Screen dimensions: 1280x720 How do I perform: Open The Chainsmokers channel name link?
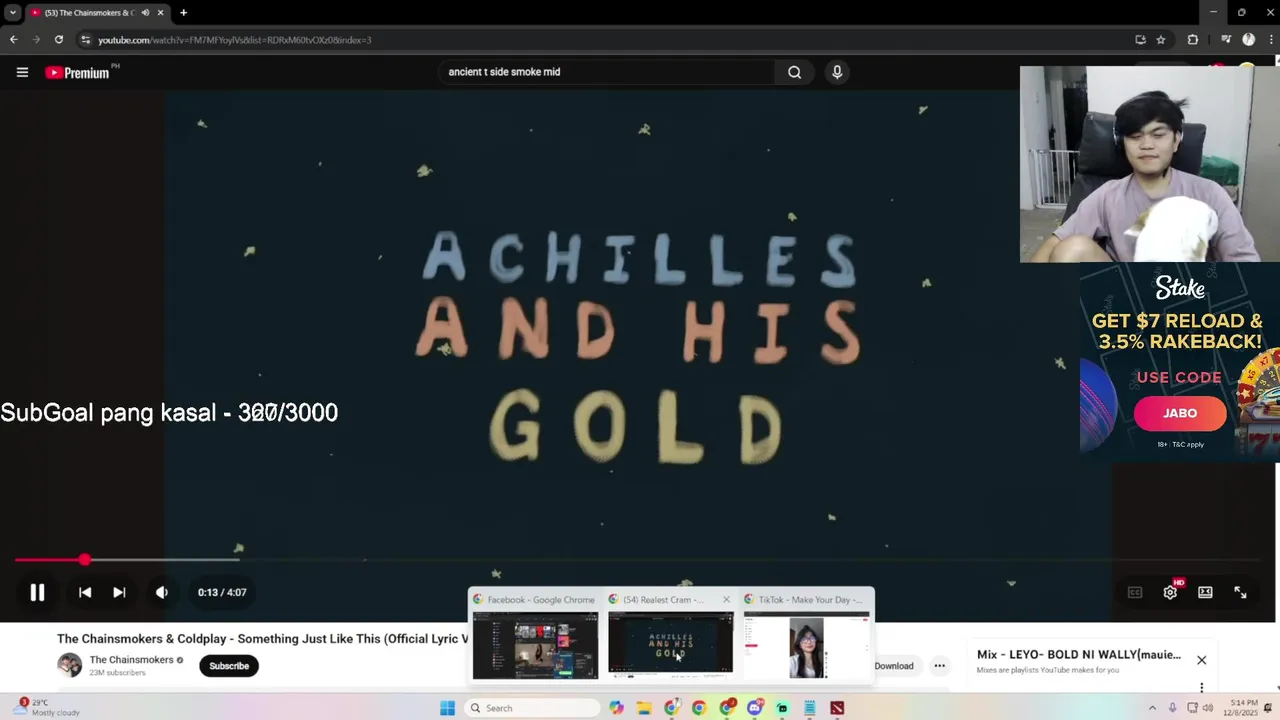[131, 660]
